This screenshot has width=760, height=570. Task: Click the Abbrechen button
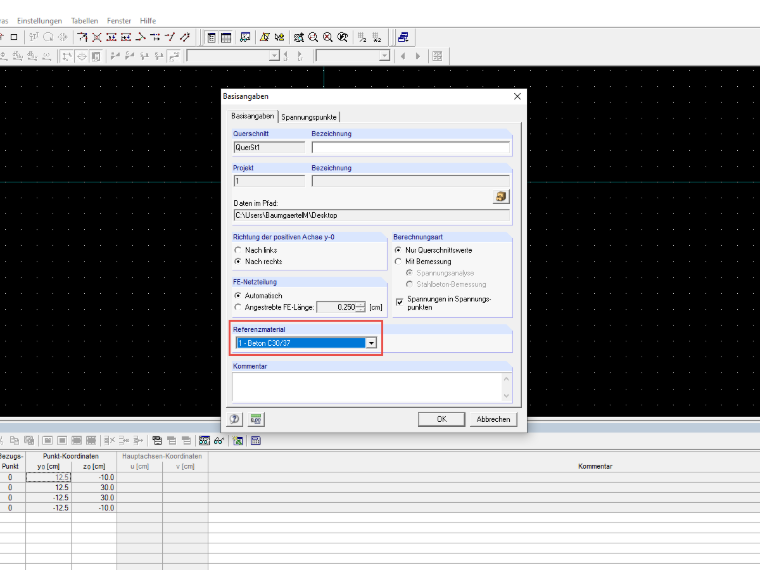click(x=493, y=419)
